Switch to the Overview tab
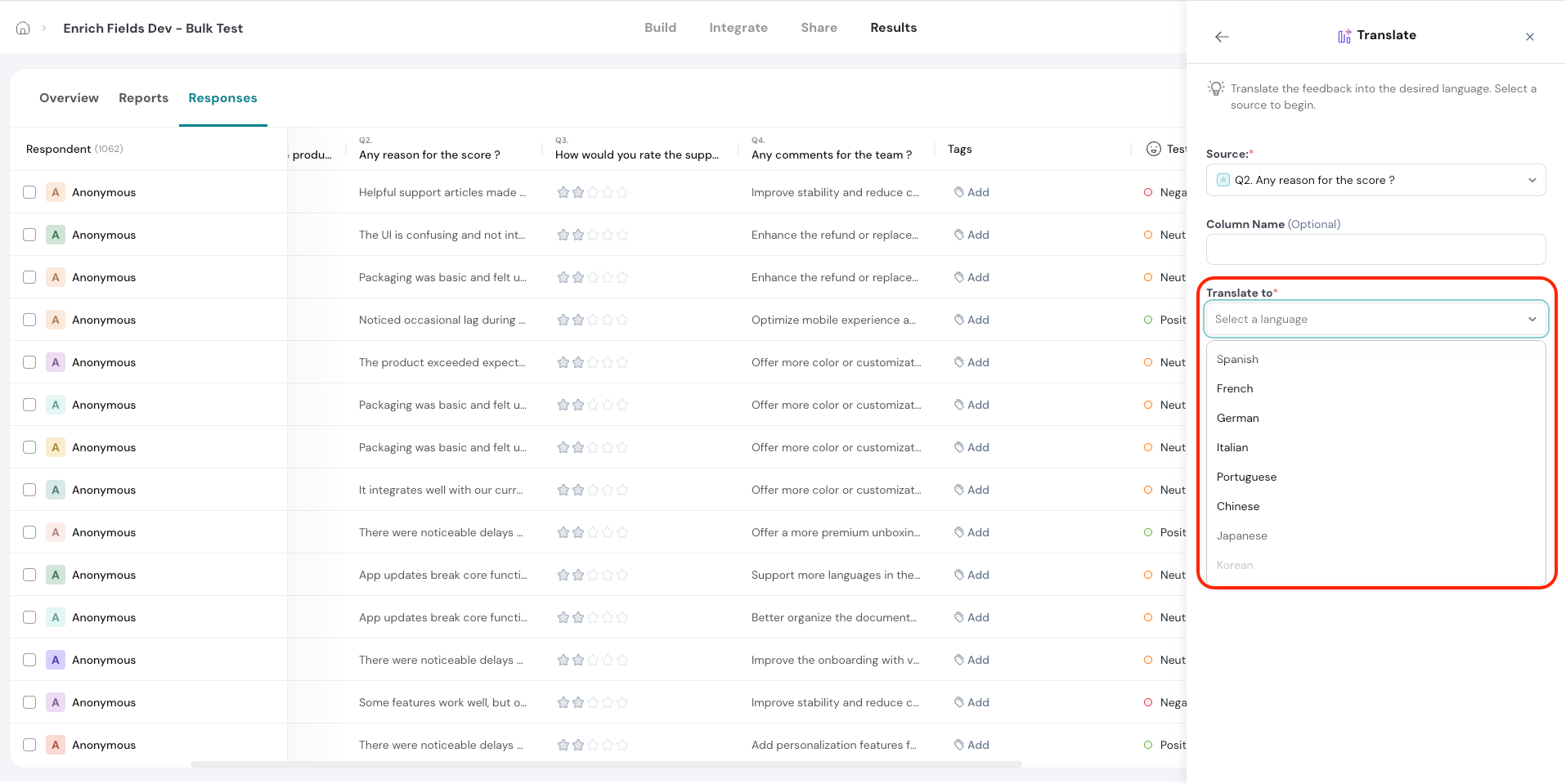Image resolution: width=1566 pixels, height=784 pixels. coord(69,98)
